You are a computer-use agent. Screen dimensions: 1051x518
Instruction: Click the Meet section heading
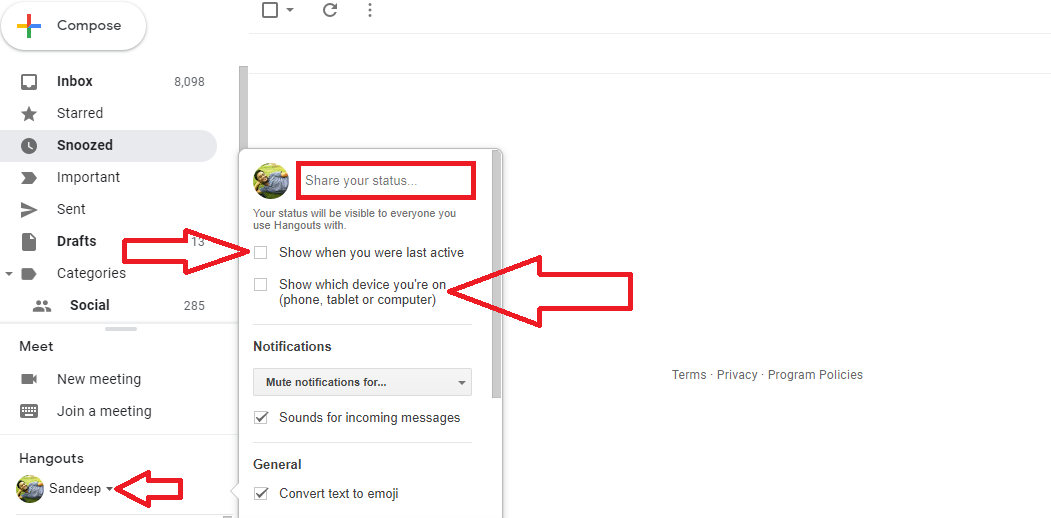click(x=36, y=346)
